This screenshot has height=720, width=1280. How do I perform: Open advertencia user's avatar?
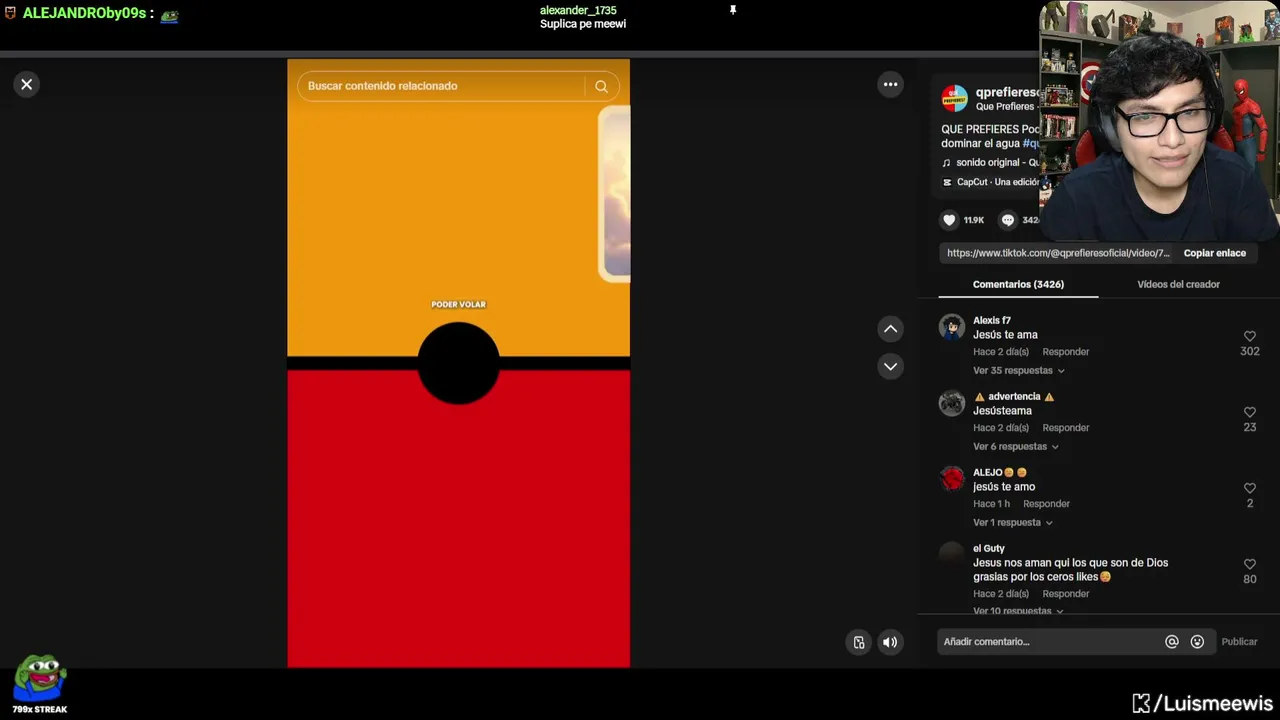tap(952, 403)
